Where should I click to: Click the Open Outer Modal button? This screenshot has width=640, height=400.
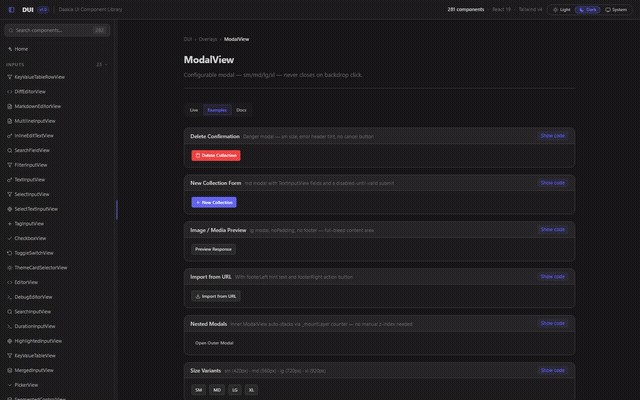point(214,343)
